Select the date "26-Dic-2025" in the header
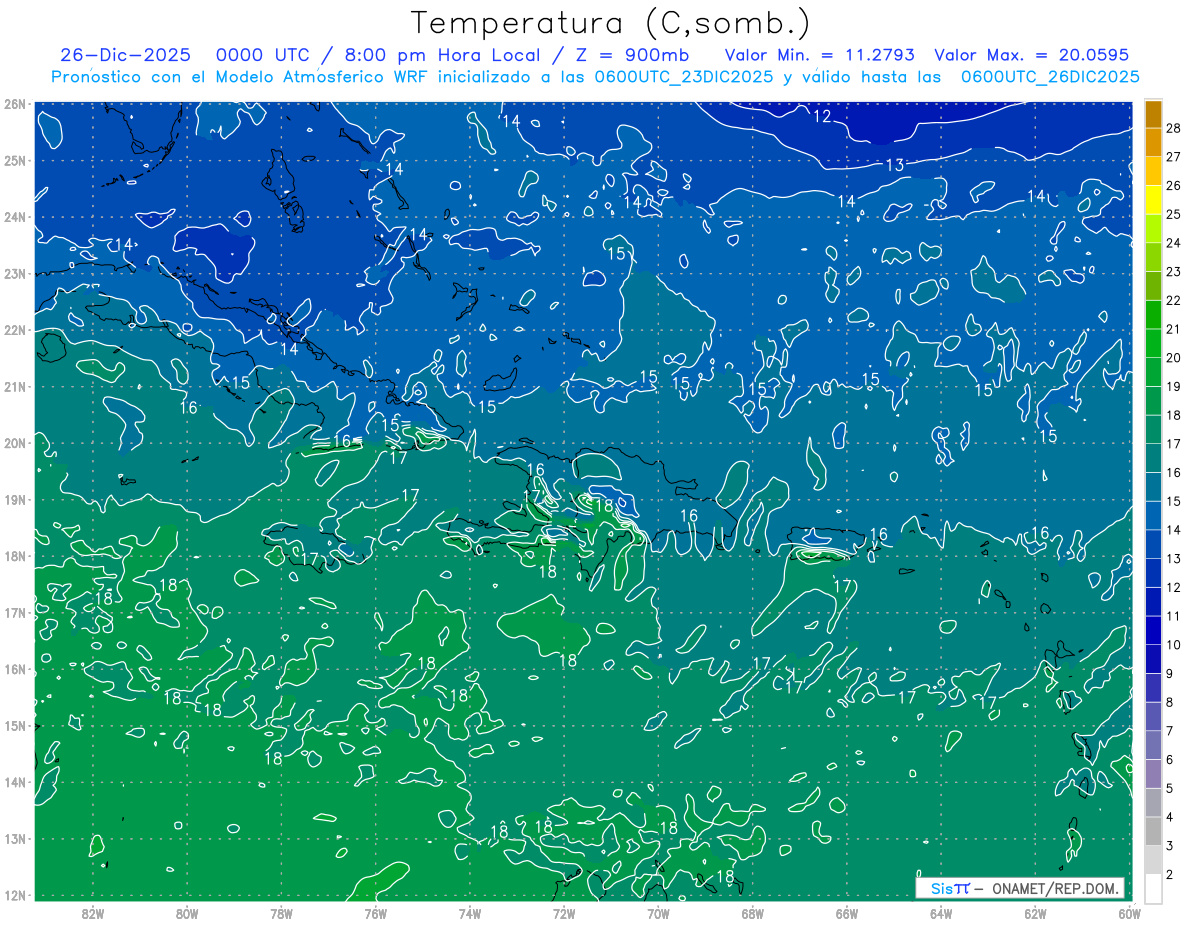This screenshot has height=927, width=1200. [125, 55]
